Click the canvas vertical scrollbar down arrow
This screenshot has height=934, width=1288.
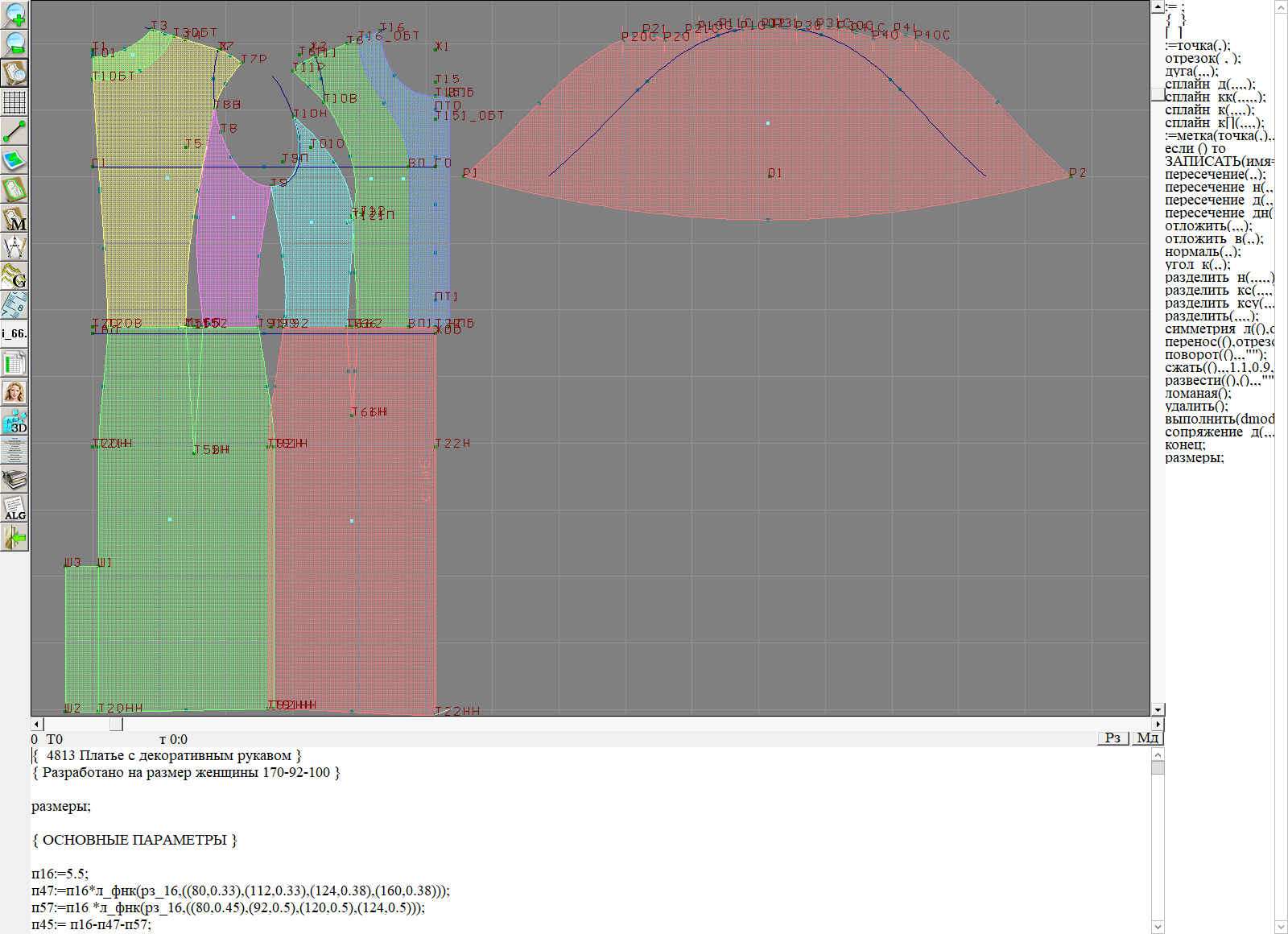[1158, 709]
